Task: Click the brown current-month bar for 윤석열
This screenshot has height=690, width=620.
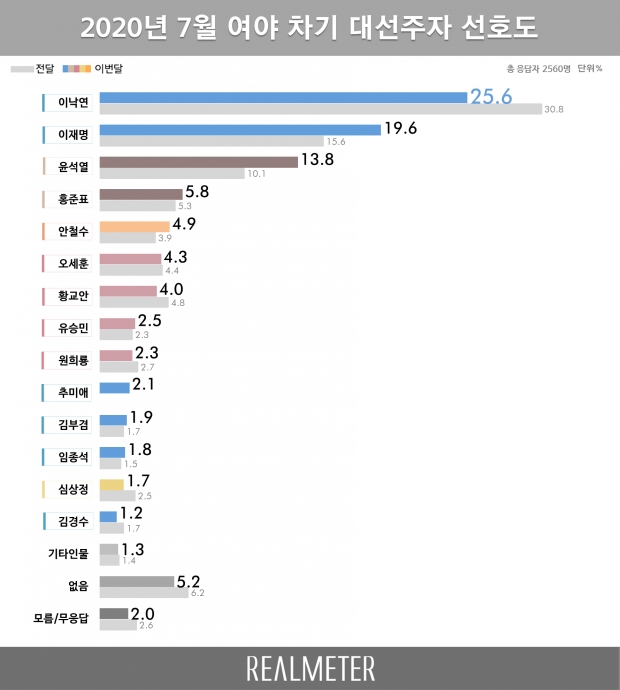Action: click(x=198, y=162)
